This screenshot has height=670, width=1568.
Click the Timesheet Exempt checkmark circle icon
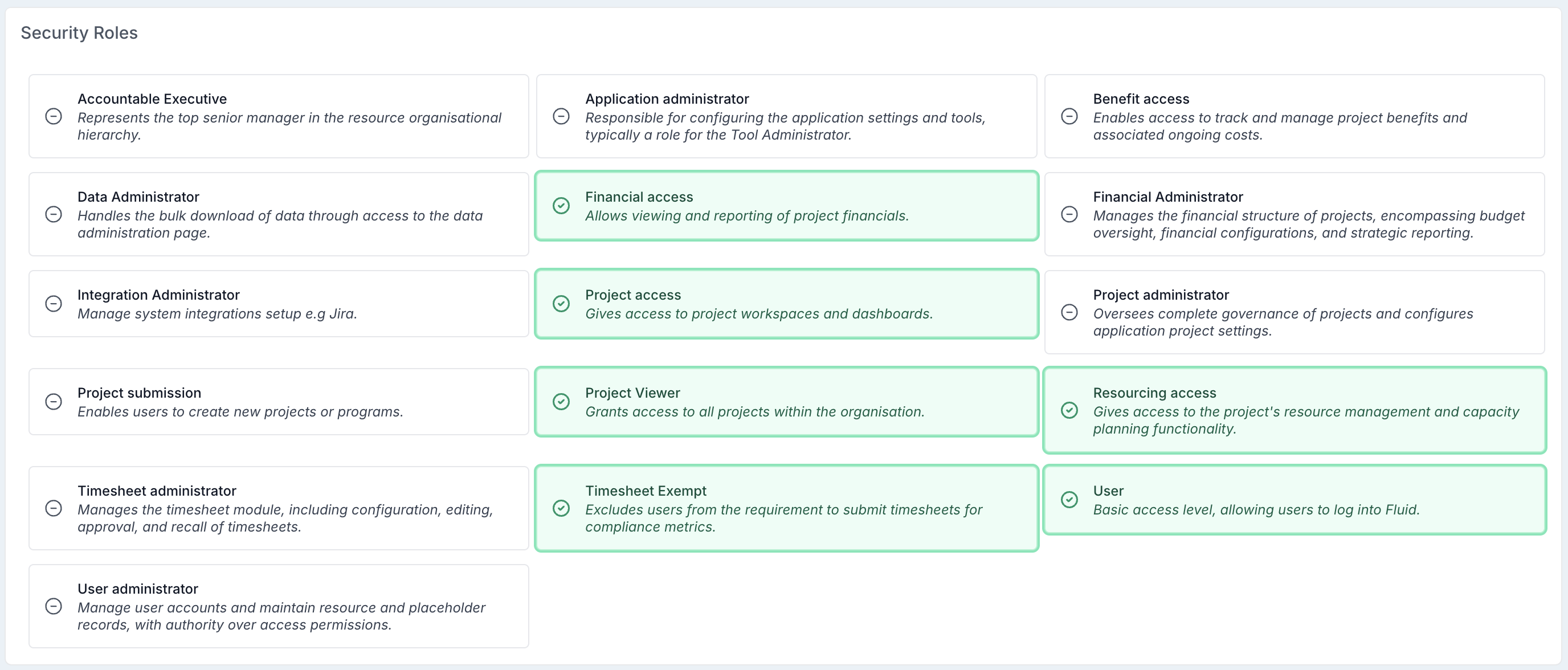[561, 508]
